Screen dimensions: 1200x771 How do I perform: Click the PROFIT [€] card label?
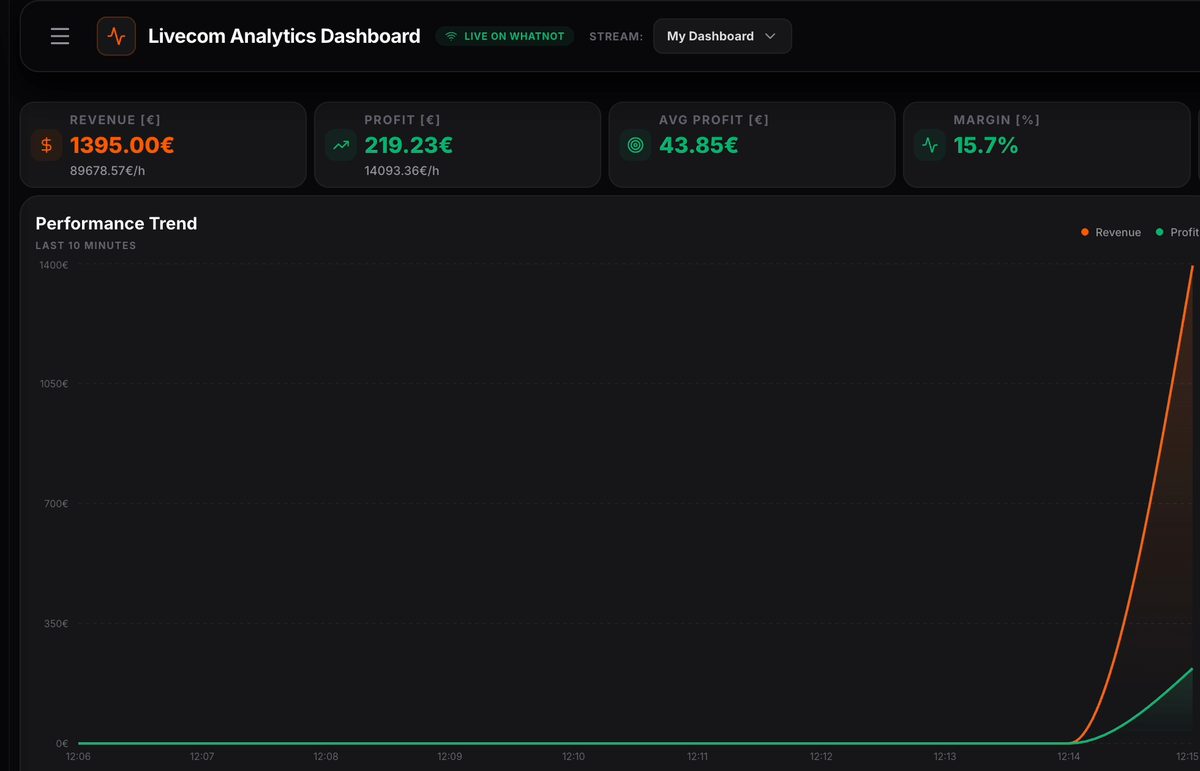402,120
